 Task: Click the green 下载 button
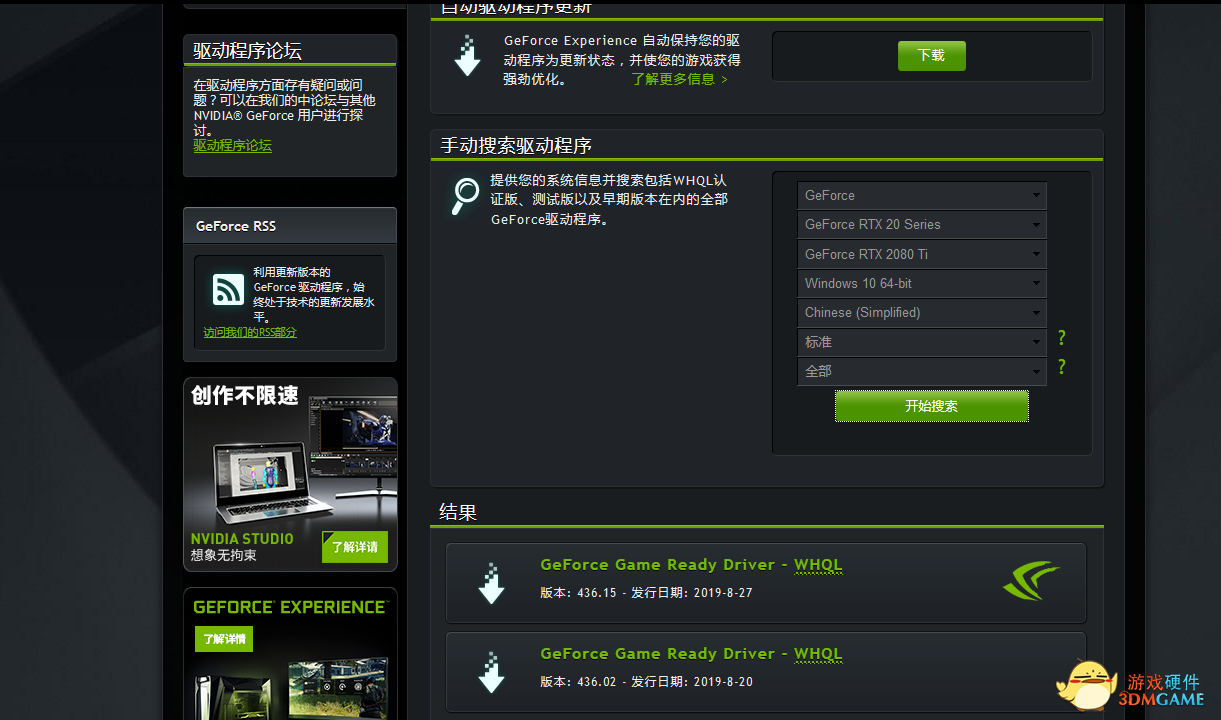tap(932, 56)
